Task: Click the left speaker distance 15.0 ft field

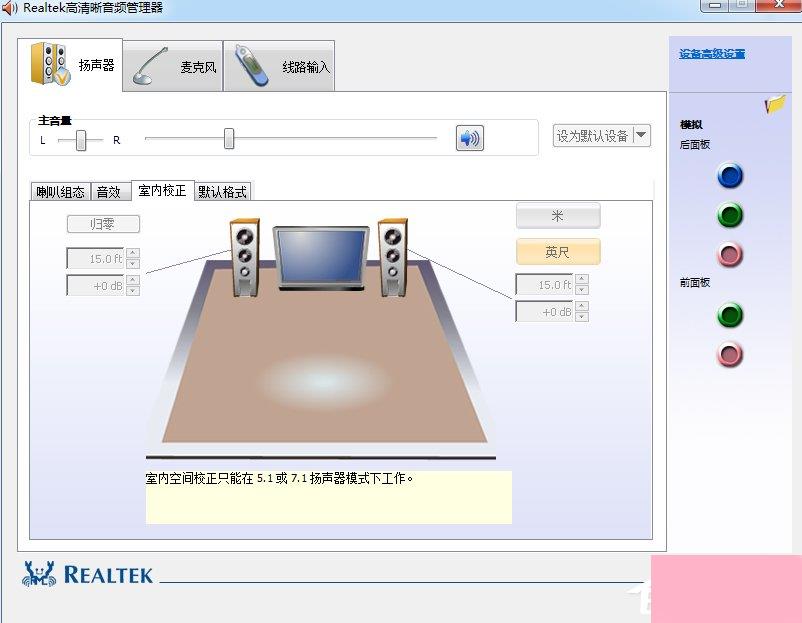Action: (96, 258)
